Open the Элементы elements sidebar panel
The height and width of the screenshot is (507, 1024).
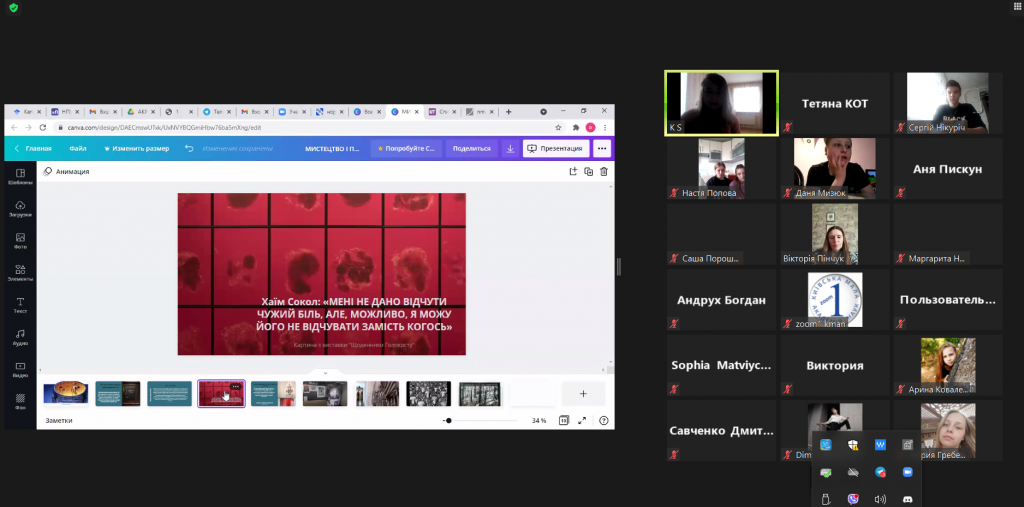click(x=20, y=273)
